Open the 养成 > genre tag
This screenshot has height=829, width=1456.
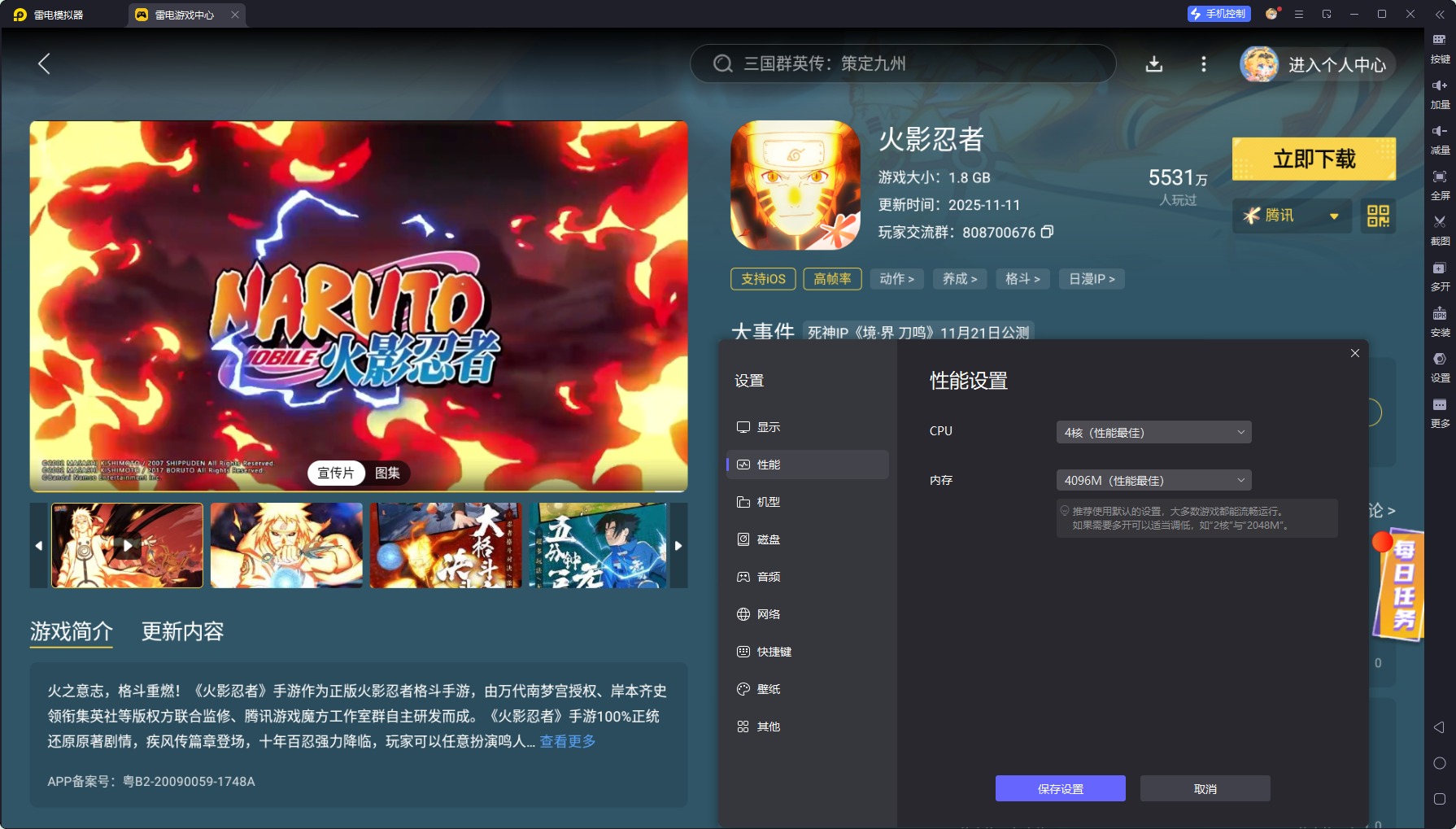[x=960, y=279]
